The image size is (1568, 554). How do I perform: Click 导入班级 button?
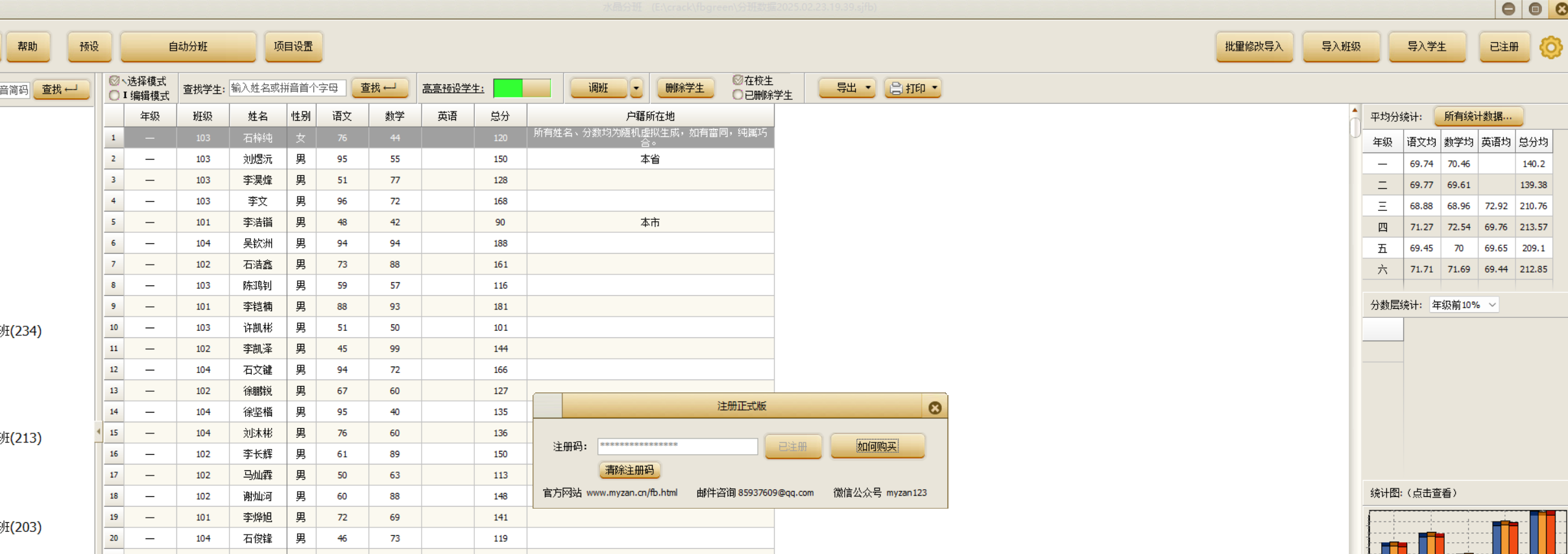point(1341,47)
